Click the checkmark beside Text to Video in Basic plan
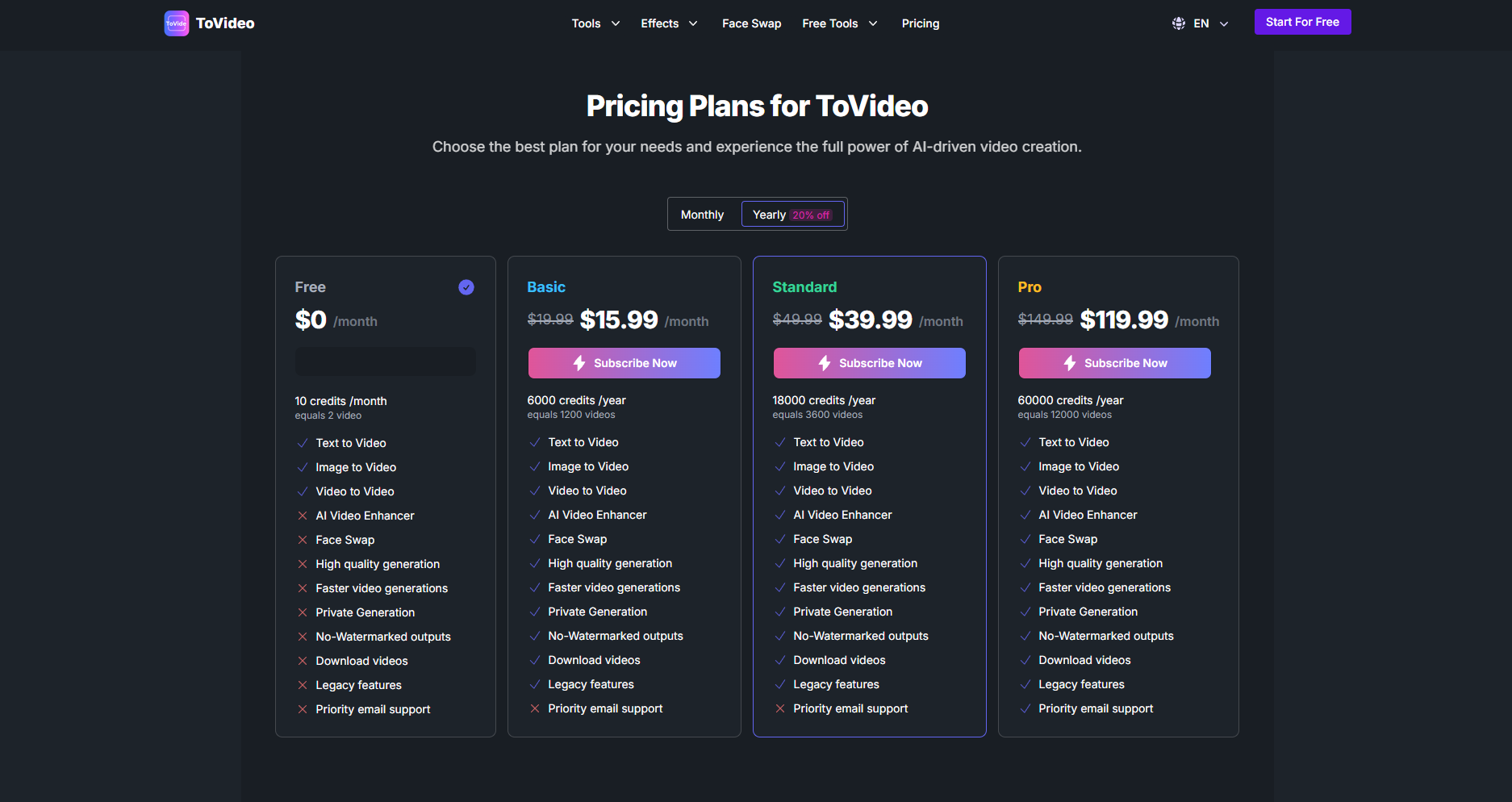The height and width of the screenshot is (802, 1512). pos(535,442)
